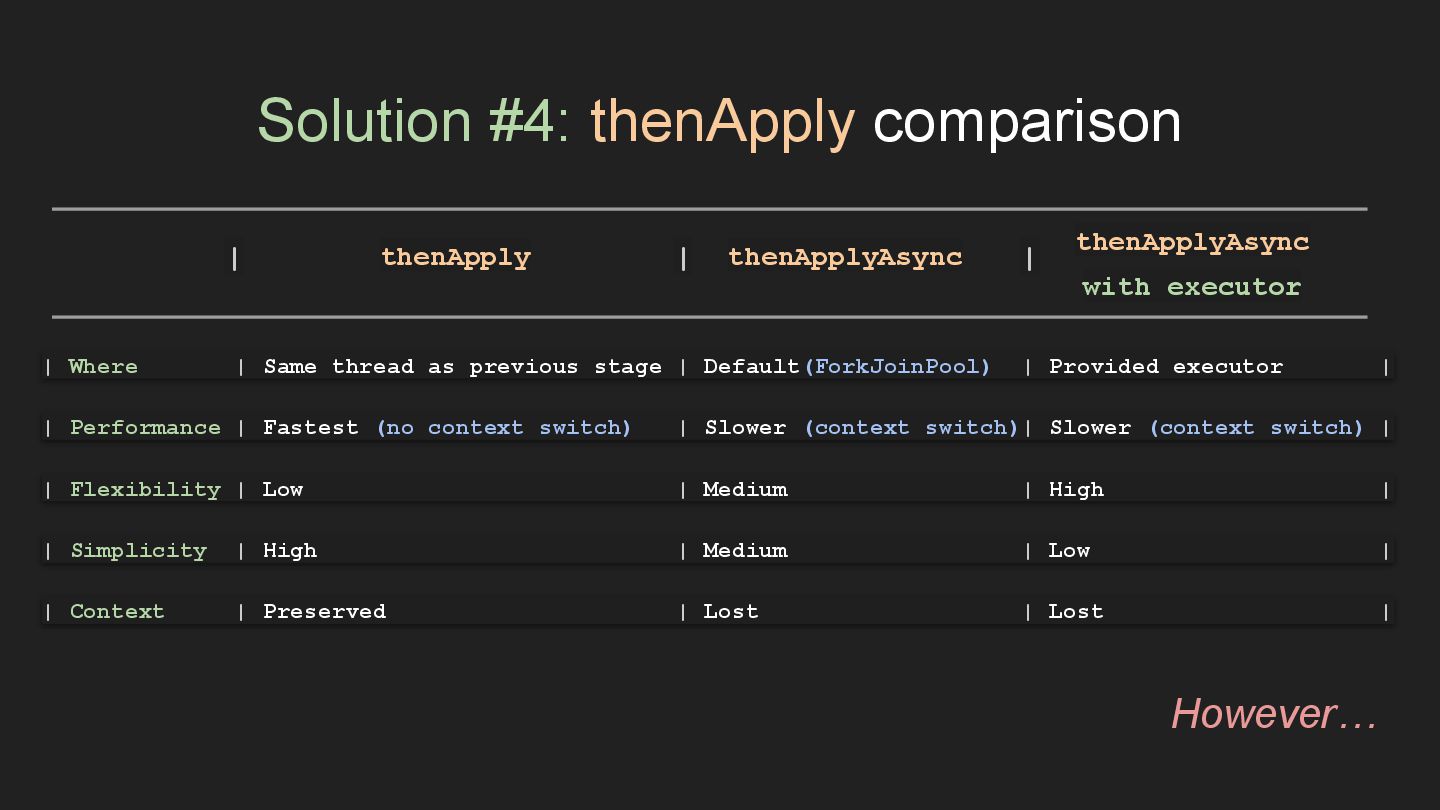Select the 'thenApply' column header
This screenshot has height=810, width=1440.
point(456,258)
